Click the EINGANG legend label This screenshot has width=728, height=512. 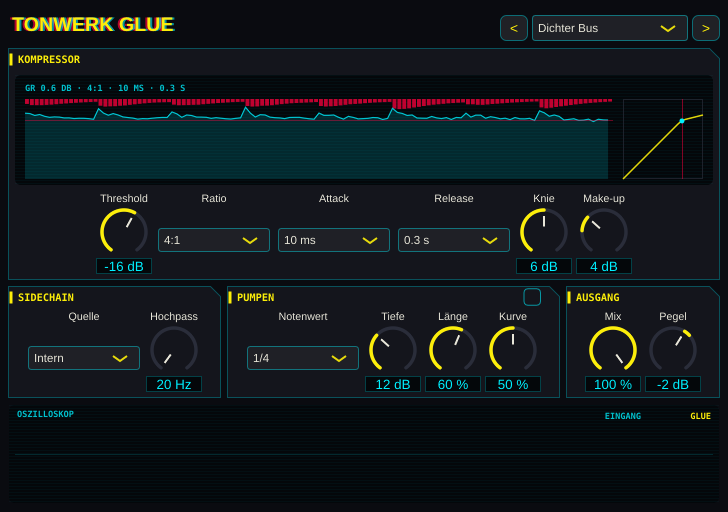click(623, 416)
